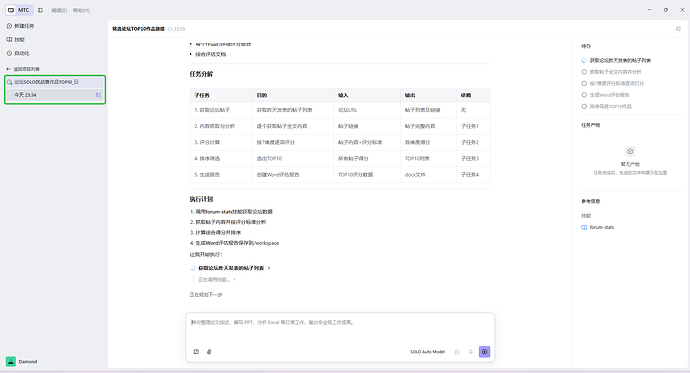
Task: Expand the 正在调用技能 sub-step
Action: click(x=217, y=279)
